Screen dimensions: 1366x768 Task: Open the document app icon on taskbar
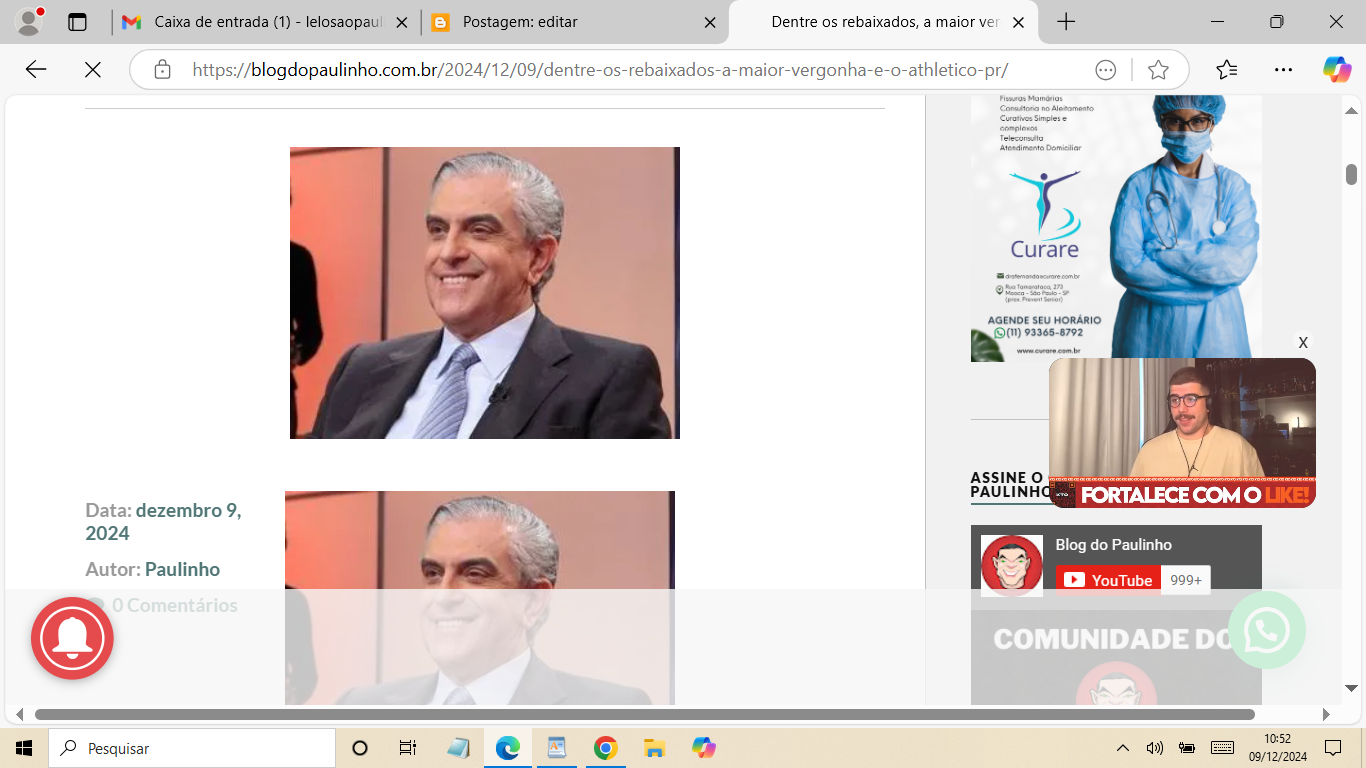556,748
